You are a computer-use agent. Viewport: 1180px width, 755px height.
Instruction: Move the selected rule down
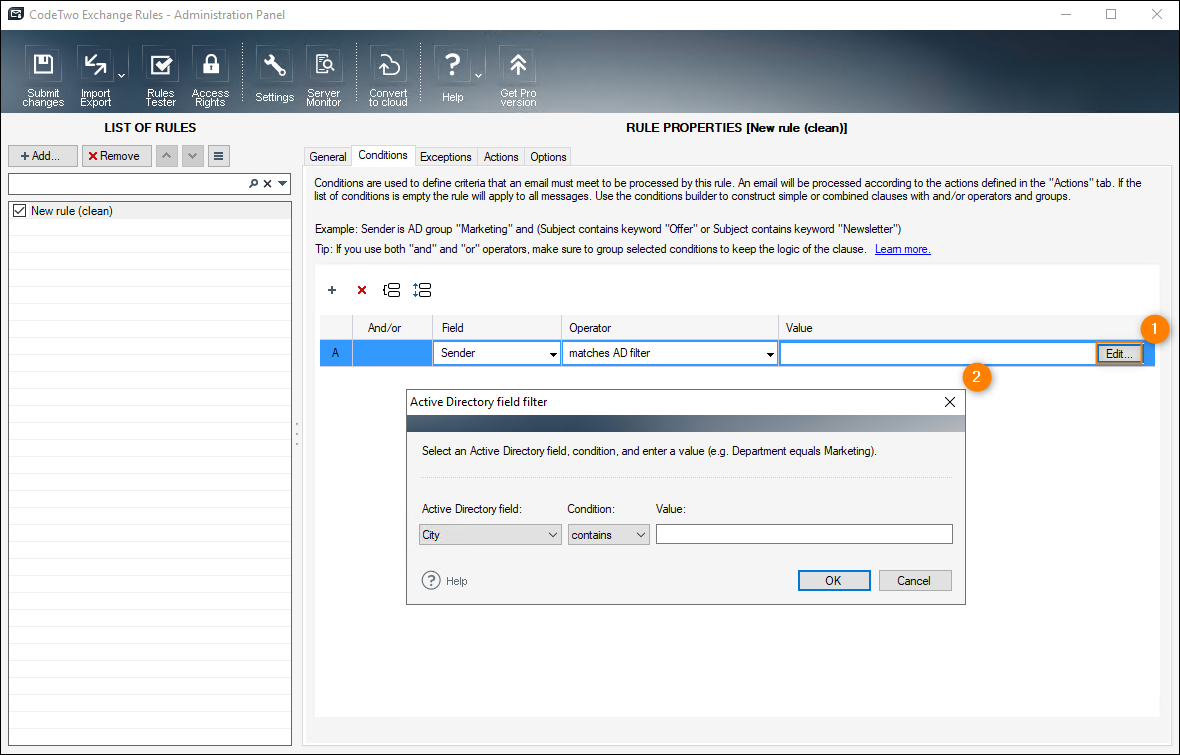click(193, 156)
